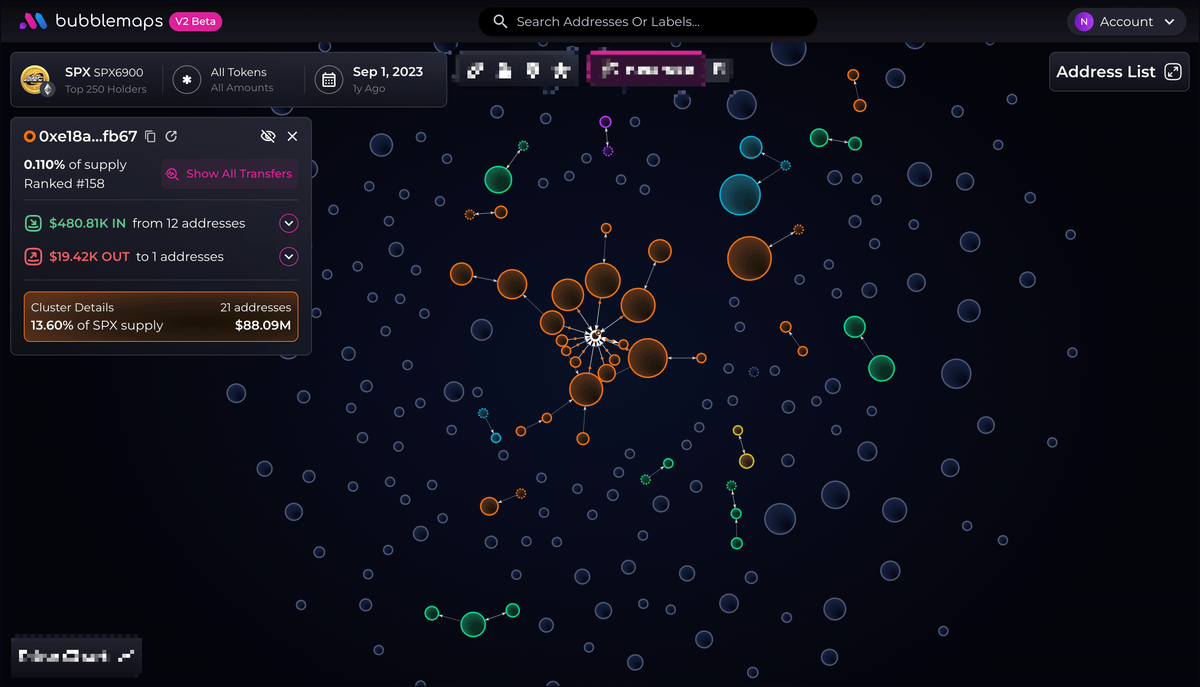Refresh the selected address data
Image resolution: width=1200 pixels, height=687 pixels.
171,136
